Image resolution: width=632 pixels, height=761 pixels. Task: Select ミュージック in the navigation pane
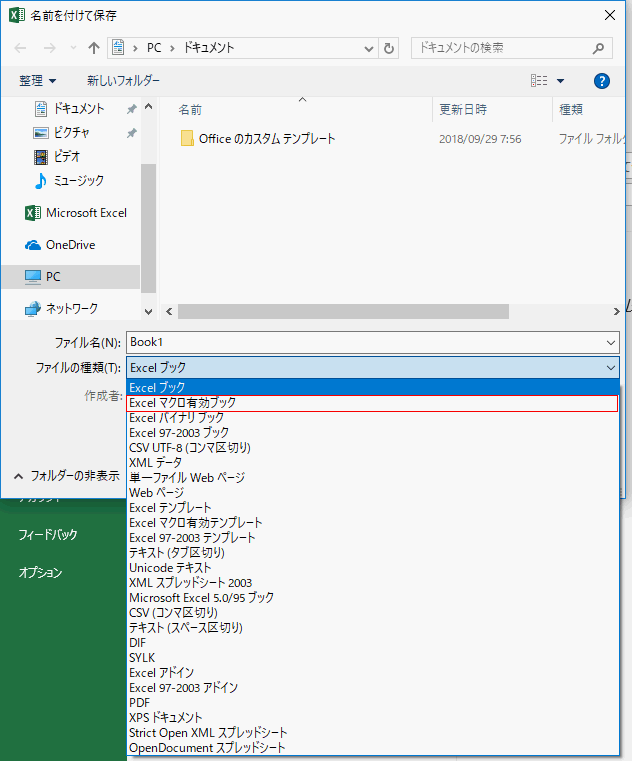coord(79,181)
